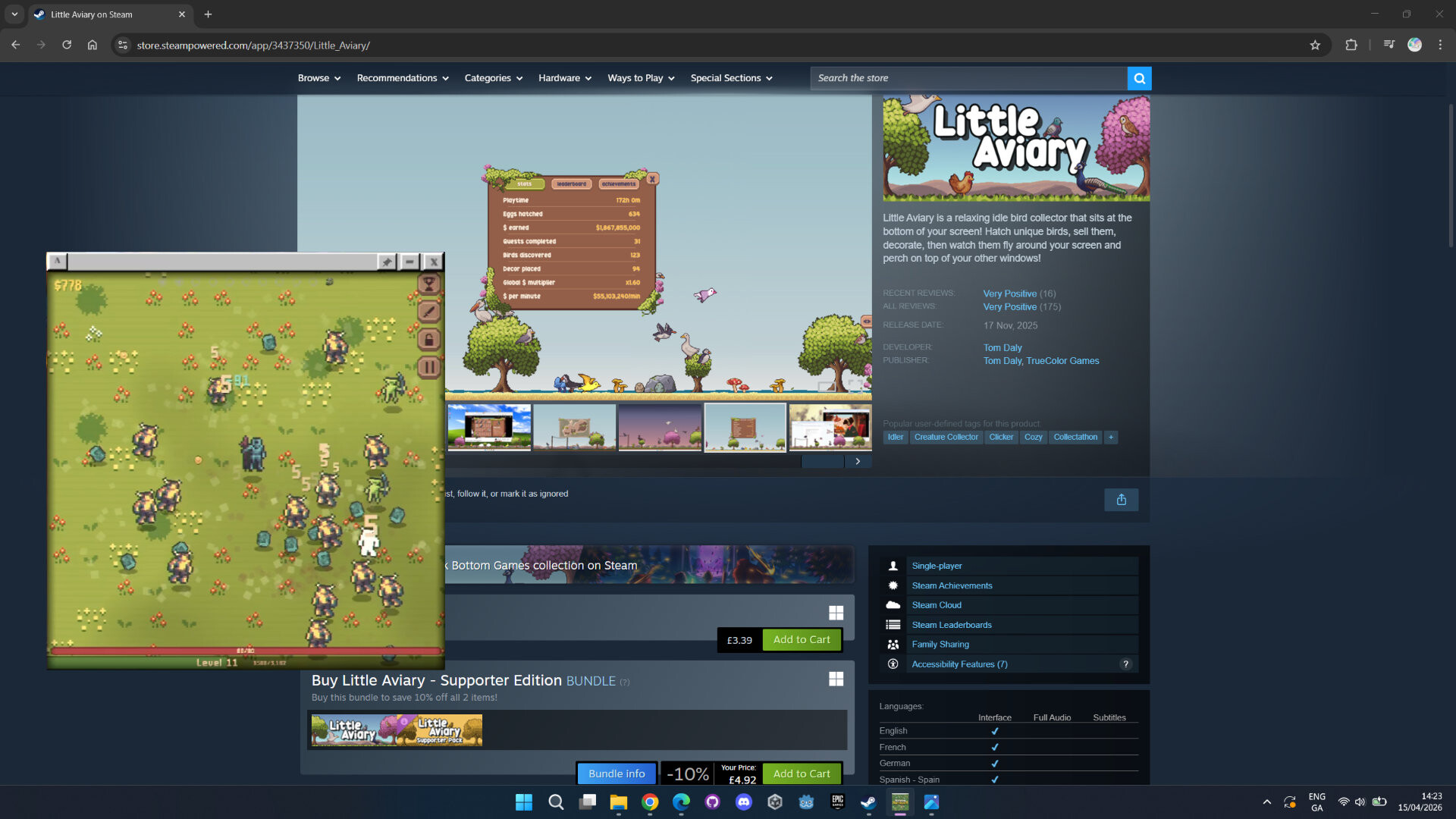Open GitHub Desktop from the taskbar
Viewport: 1456px width, 819px height.
[712, 802]
